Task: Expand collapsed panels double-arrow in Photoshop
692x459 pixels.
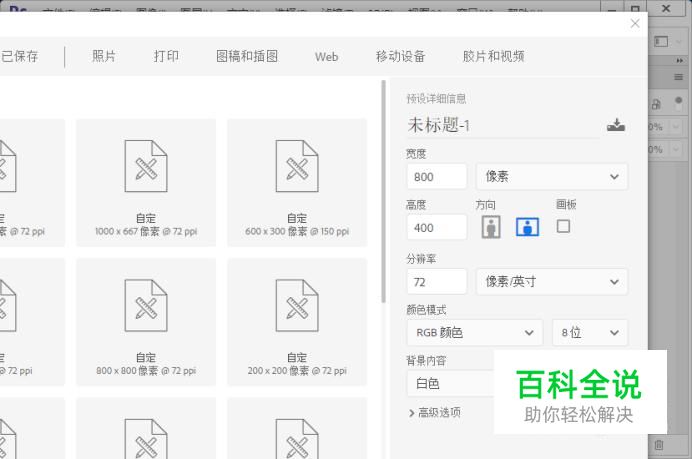Action: (x=680, y=60)
